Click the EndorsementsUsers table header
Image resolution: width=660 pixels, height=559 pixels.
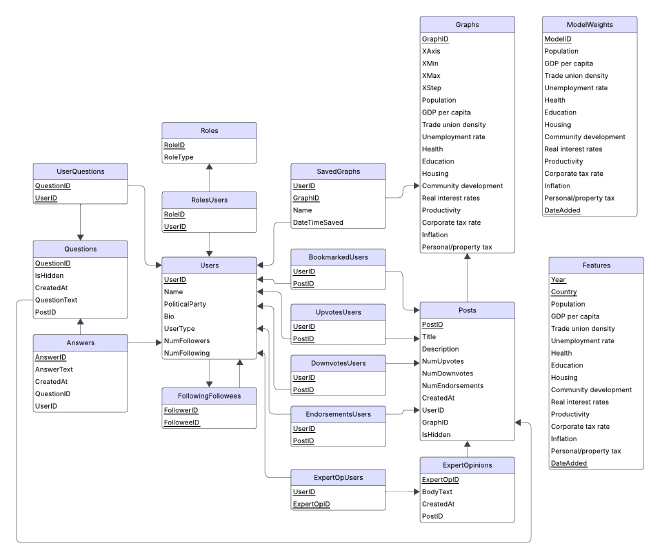(x=337, y=412)
